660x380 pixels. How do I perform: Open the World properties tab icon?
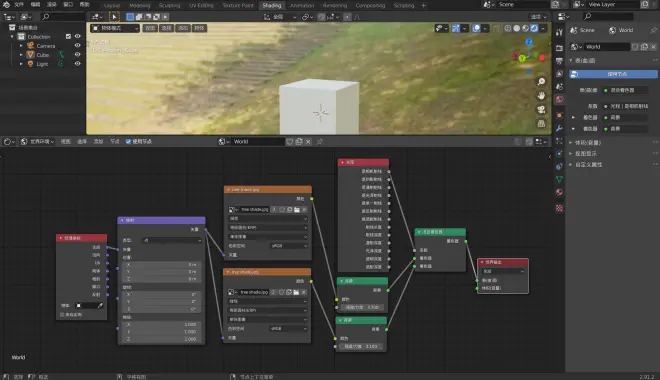click(x=559, y=100)
